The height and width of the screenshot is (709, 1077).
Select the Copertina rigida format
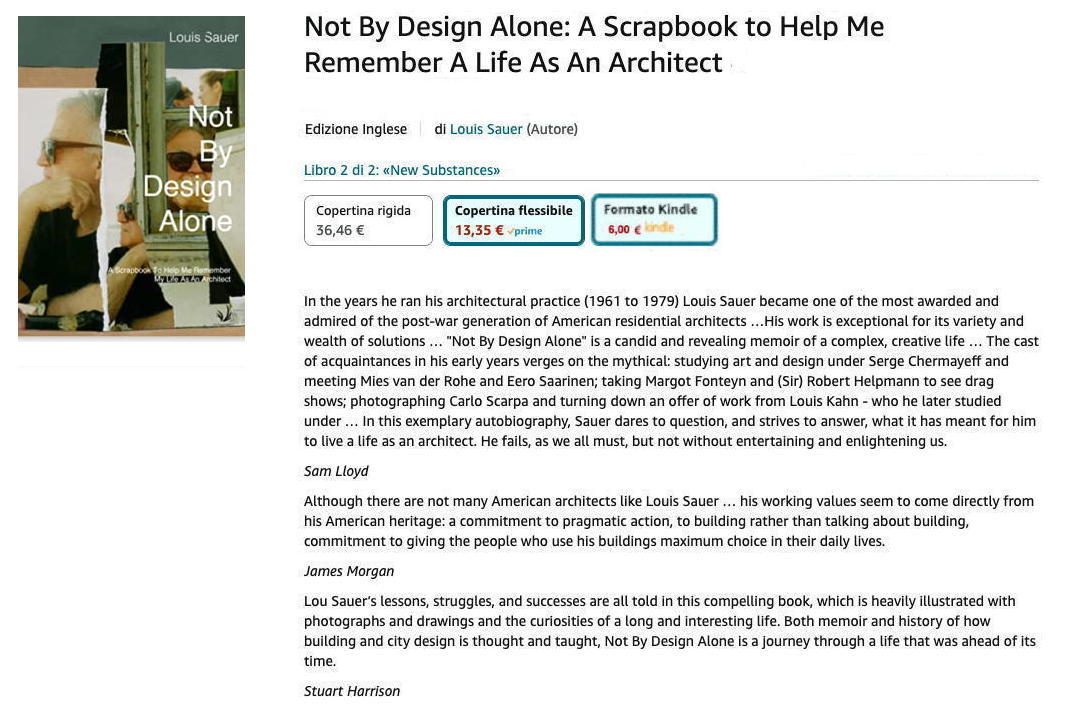click(x=368, y=220)
